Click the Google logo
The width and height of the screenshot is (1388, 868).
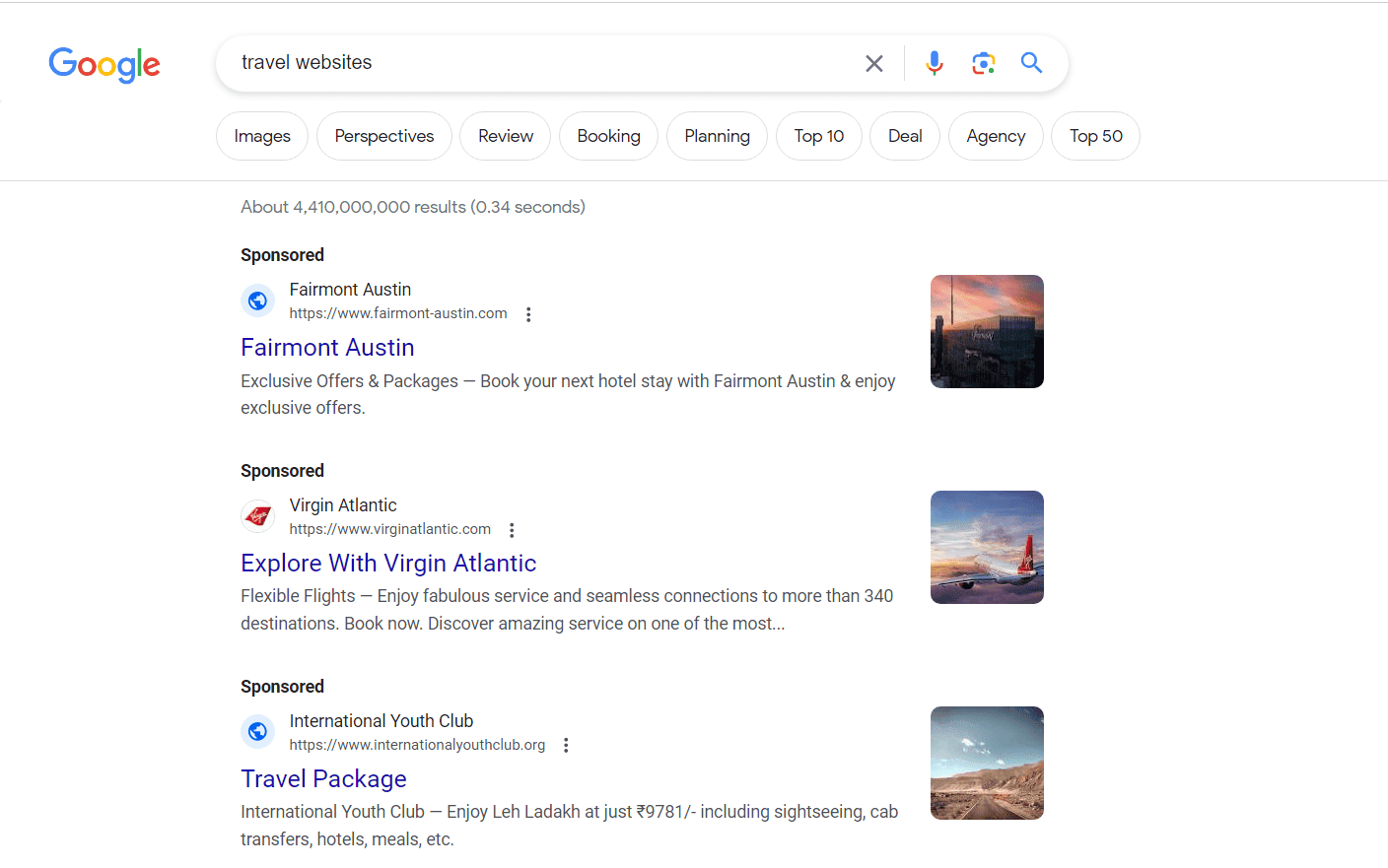(104, 65)
